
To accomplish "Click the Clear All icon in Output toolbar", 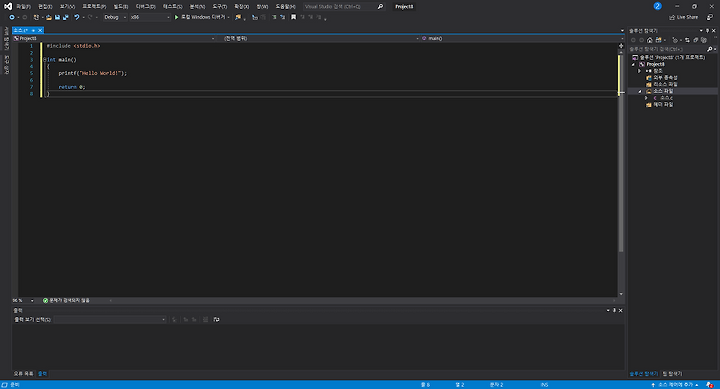I will point(205,319).
